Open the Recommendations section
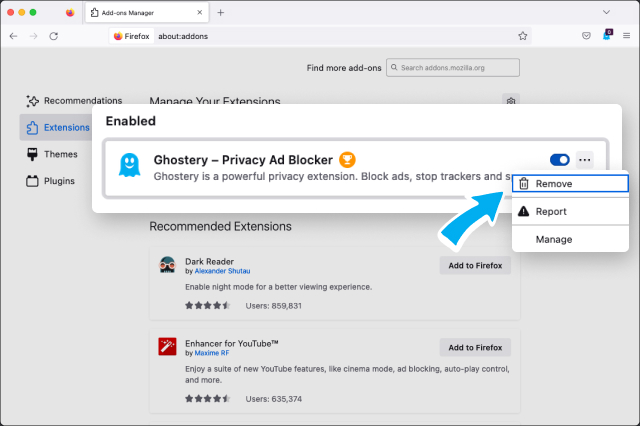640x426 pixels. point(74,101)
